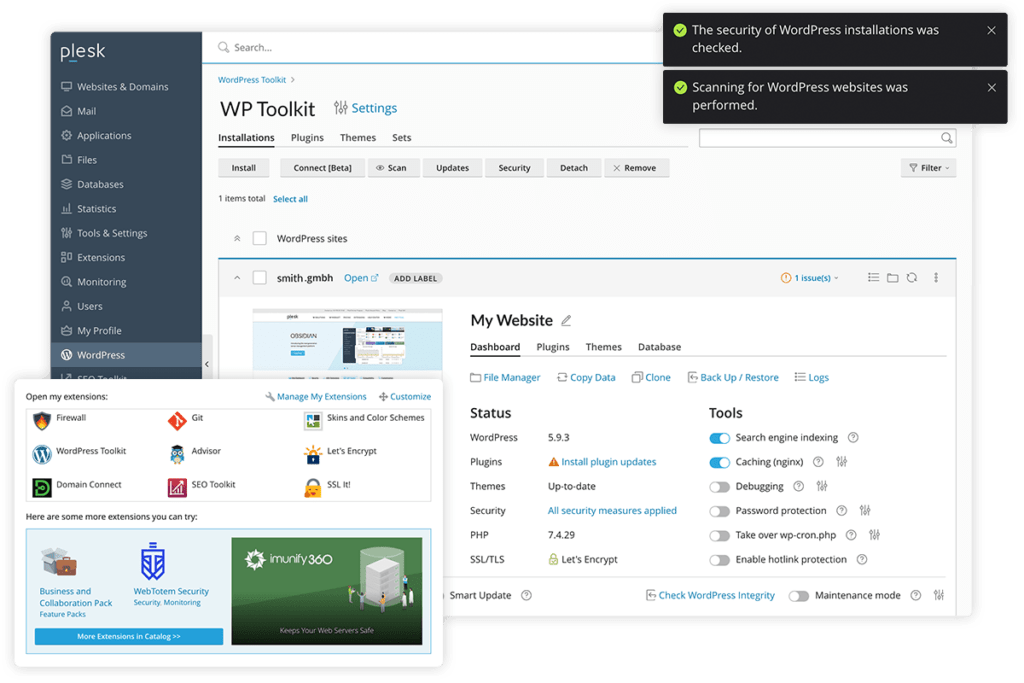Open the Database tab of My Website

(x=660, y=347)
